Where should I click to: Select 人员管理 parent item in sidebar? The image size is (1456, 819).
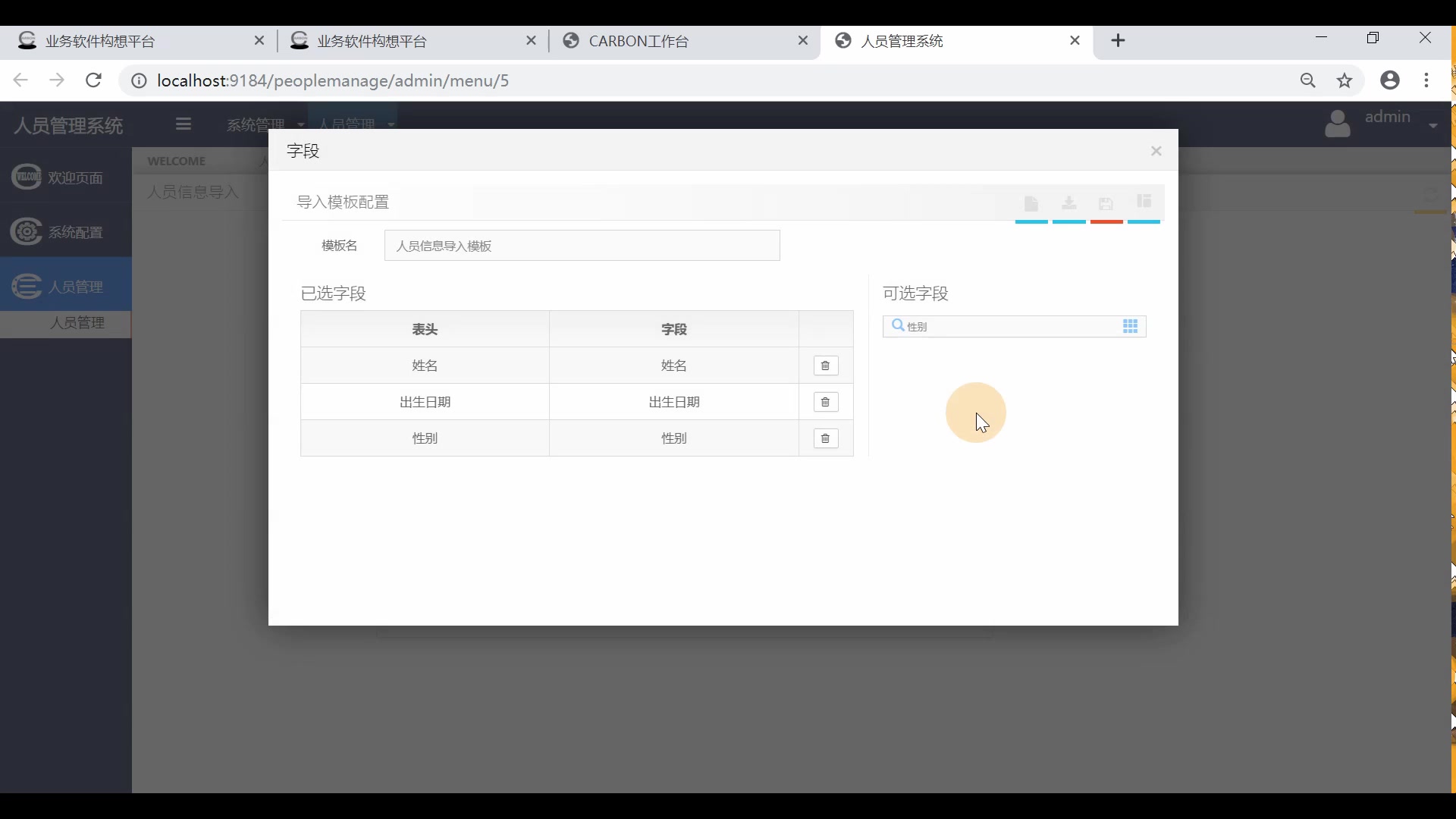66,285
